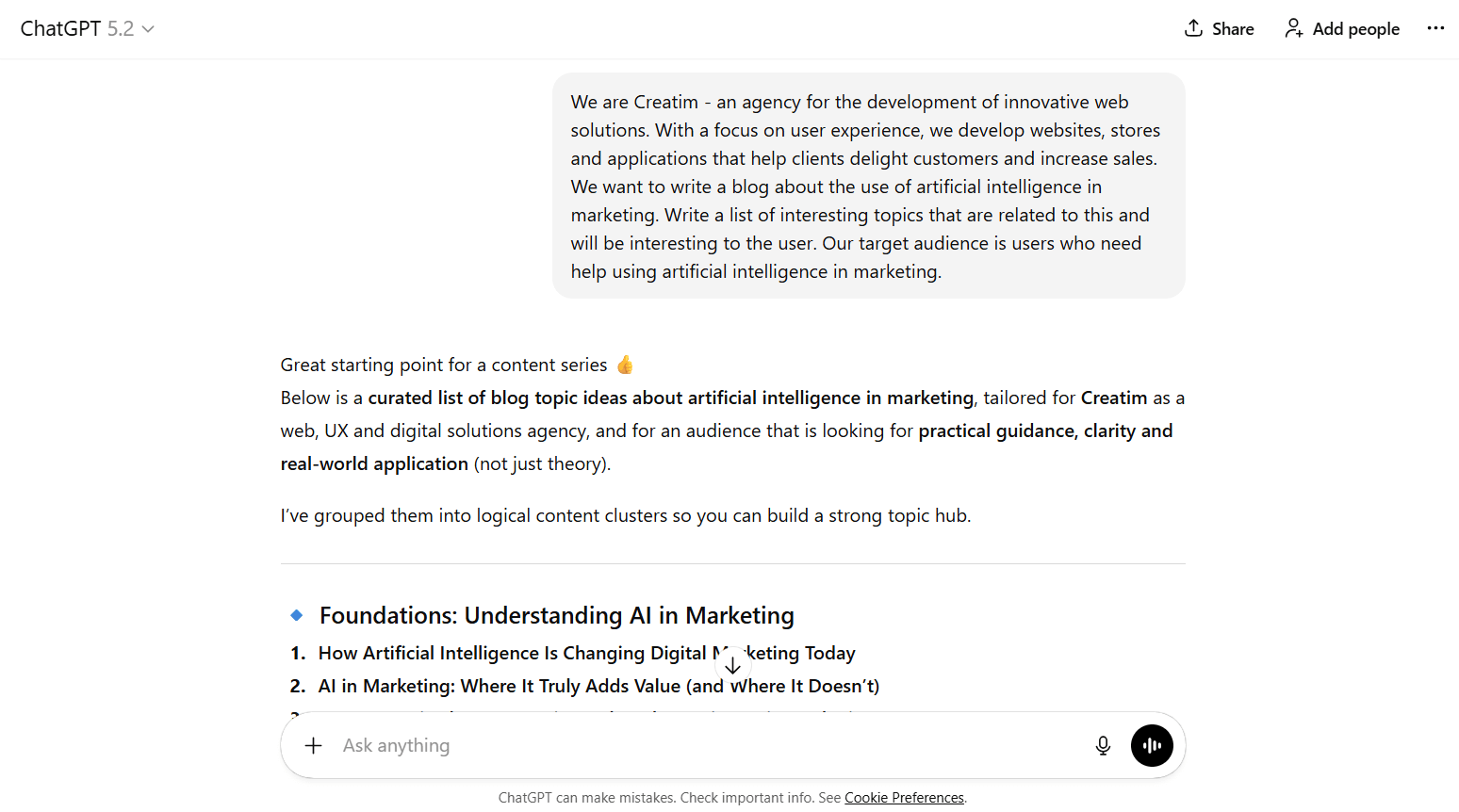Click the thumbs-up emoji in the response
Viewport: 1459px width, 812px height.
(625, 364)
